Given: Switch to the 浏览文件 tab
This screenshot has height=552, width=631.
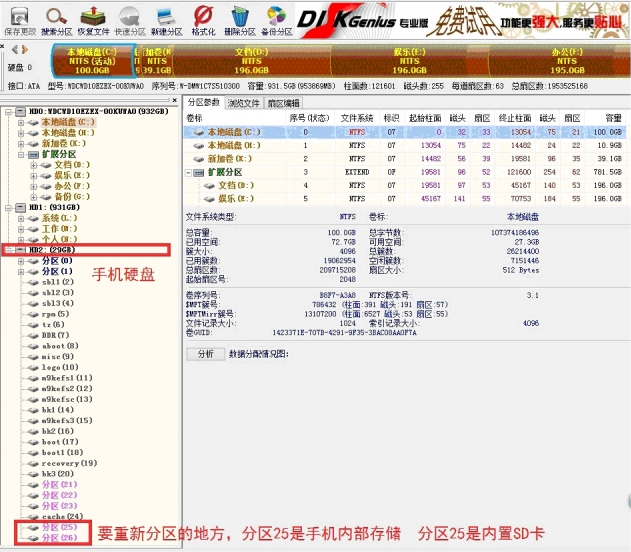Looking at the screenshot, I should click(x=243, y=103).
